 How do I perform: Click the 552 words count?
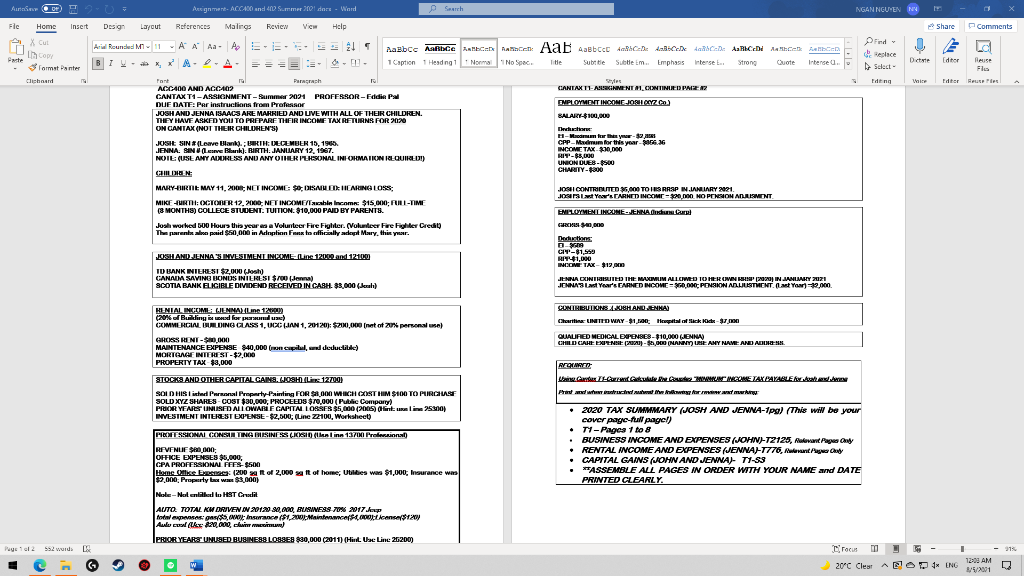coord(59,549)
